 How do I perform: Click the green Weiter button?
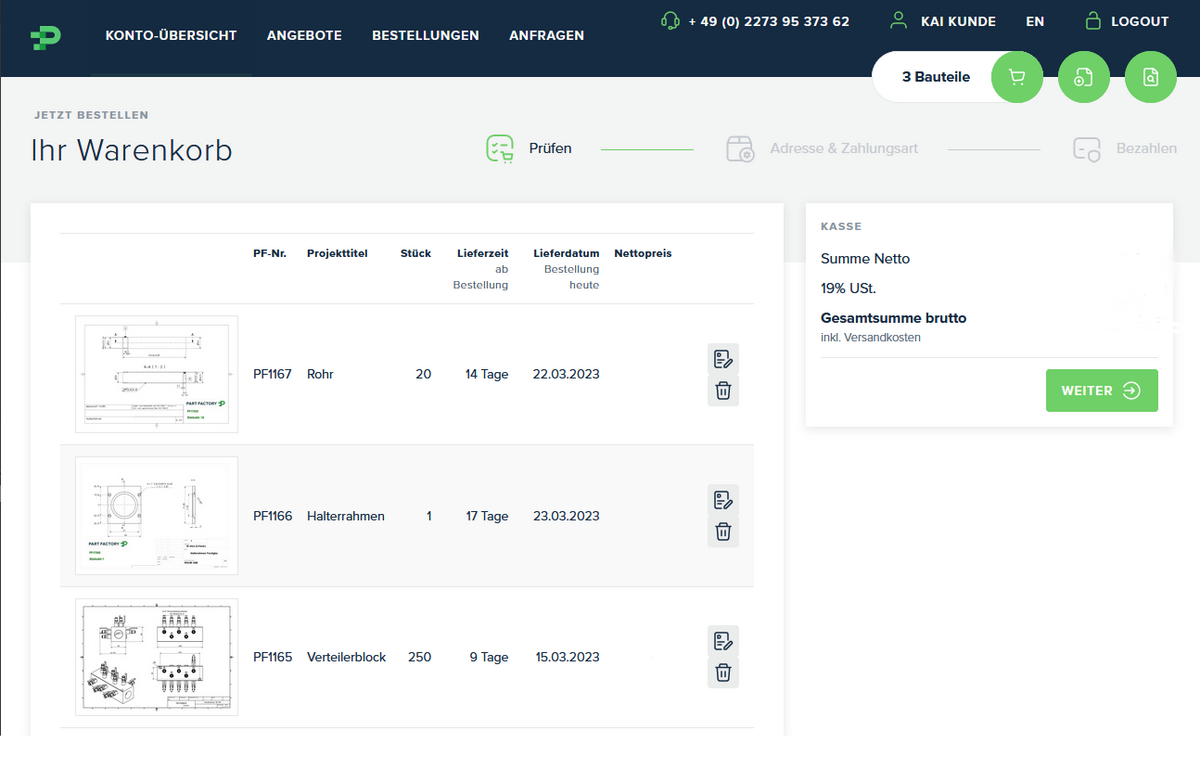coord(1102,391)
